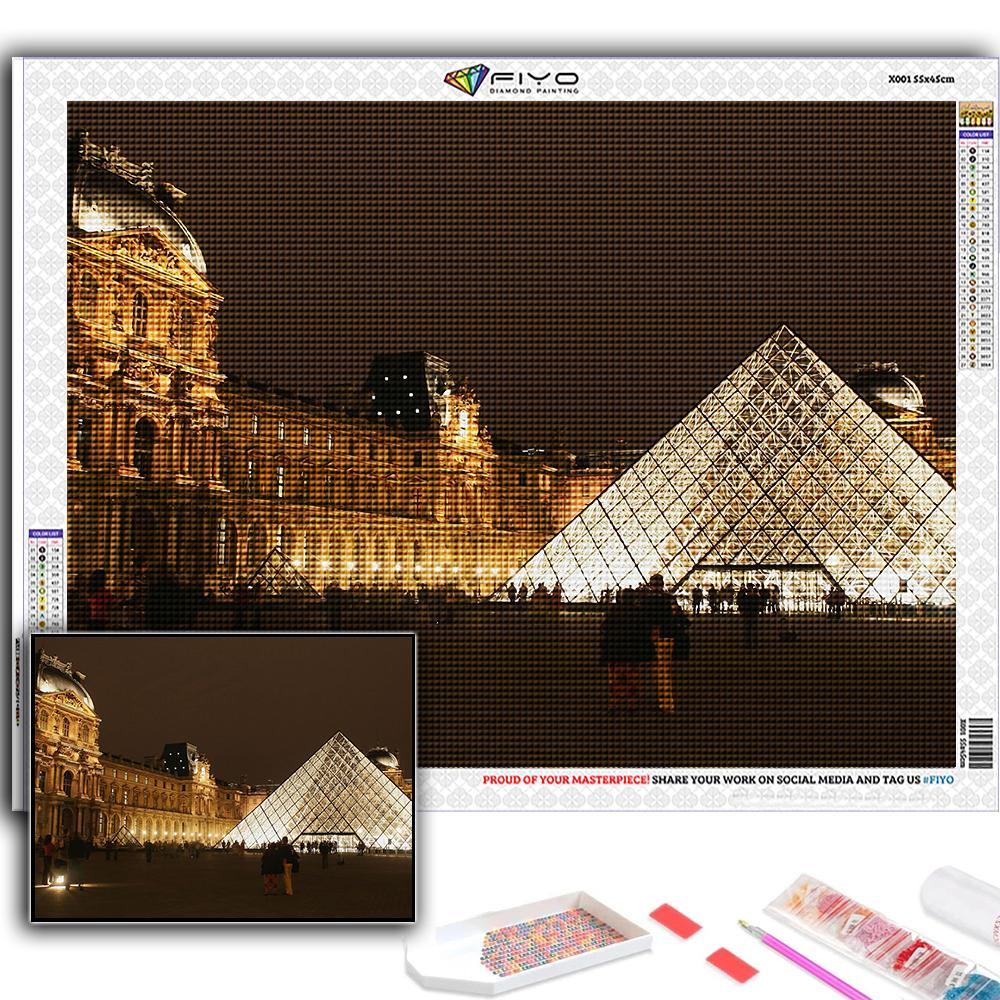Open the Louvre reference photo inset

[x=223, y=776]
